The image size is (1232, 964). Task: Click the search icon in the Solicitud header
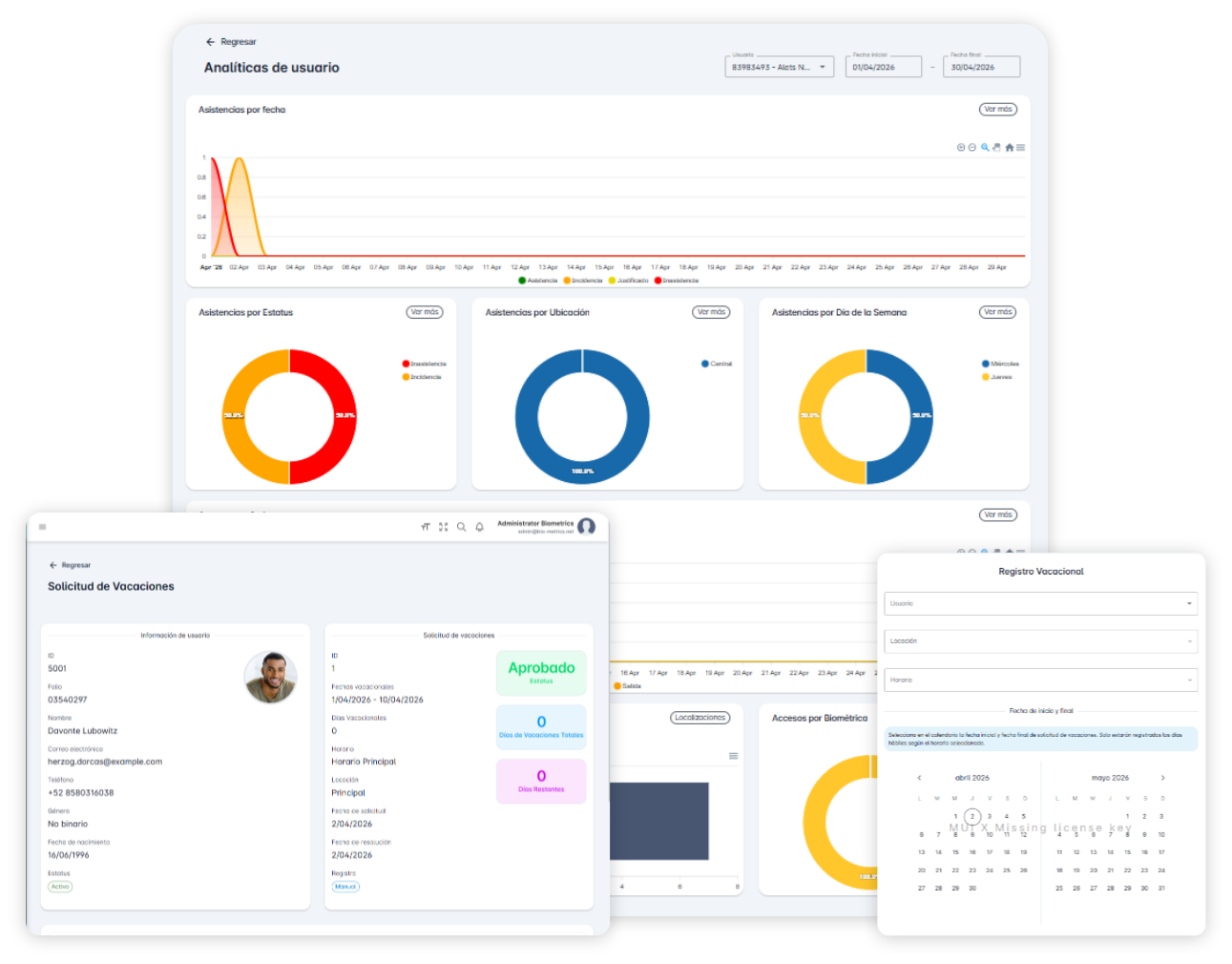(462, 527)
